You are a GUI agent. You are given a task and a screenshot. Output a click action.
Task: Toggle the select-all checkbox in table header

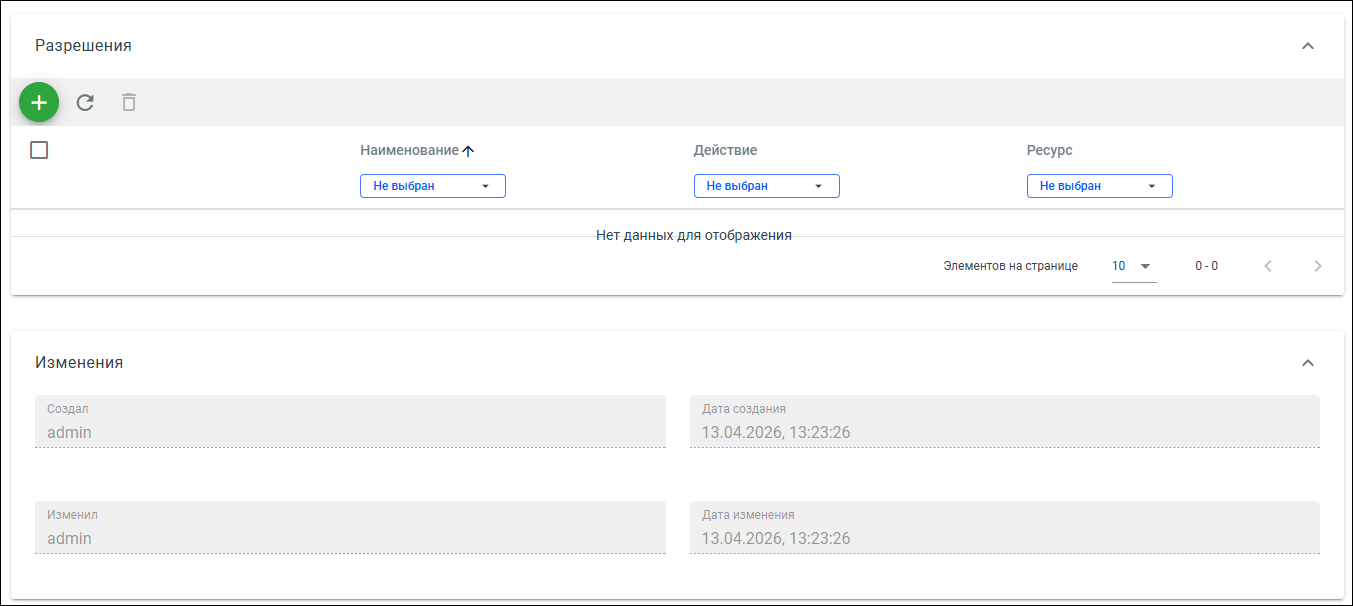click(x=39, y=150)
